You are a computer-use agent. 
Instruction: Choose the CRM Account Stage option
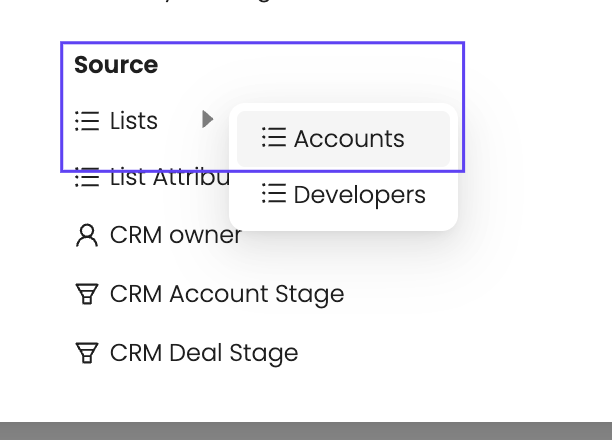click(x=226, y=294)
